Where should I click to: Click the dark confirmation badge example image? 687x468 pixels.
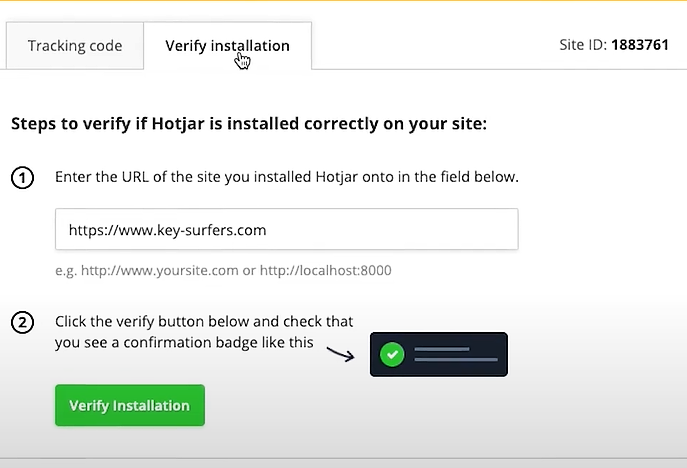[439, 354]
